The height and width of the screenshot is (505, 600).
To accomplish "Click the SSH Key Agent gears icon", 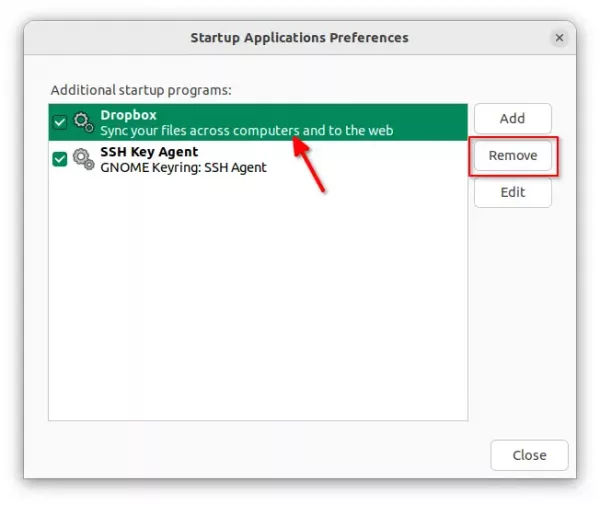I will (83, 159).
